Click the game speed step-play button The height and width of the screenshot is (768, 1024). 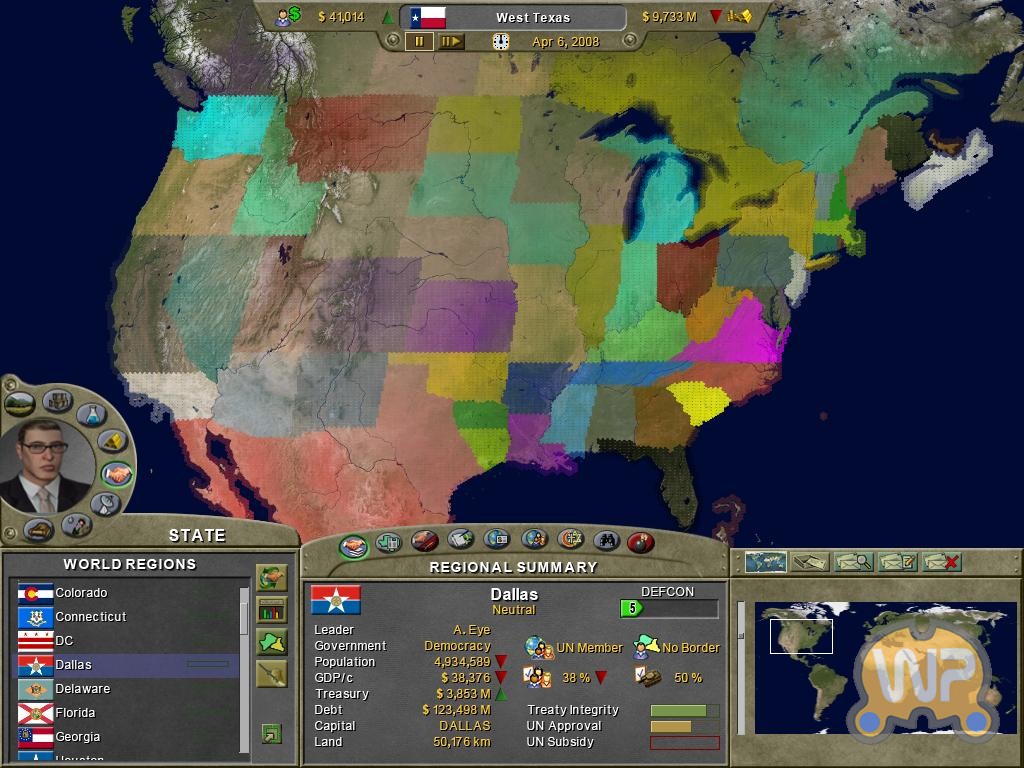coord(451,41)
